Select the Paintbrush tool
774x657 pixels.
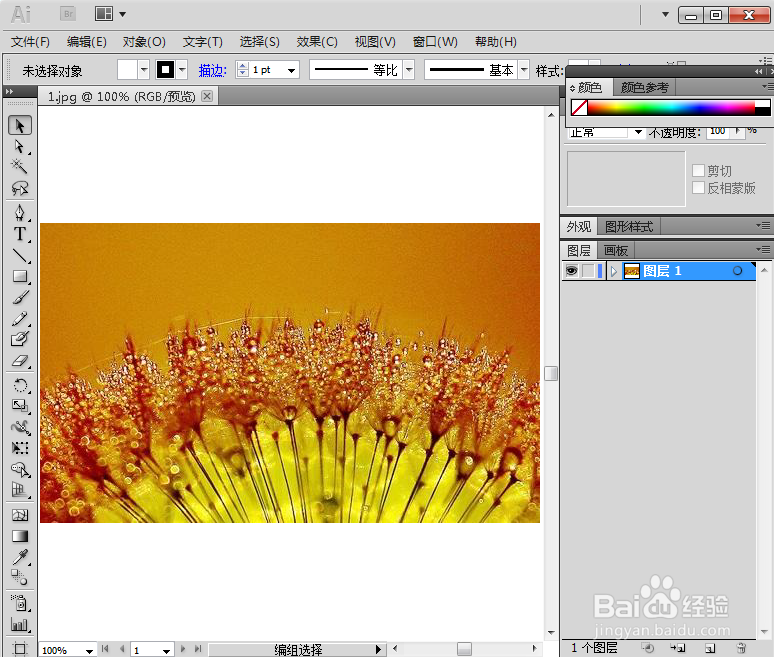coord(20,297)
